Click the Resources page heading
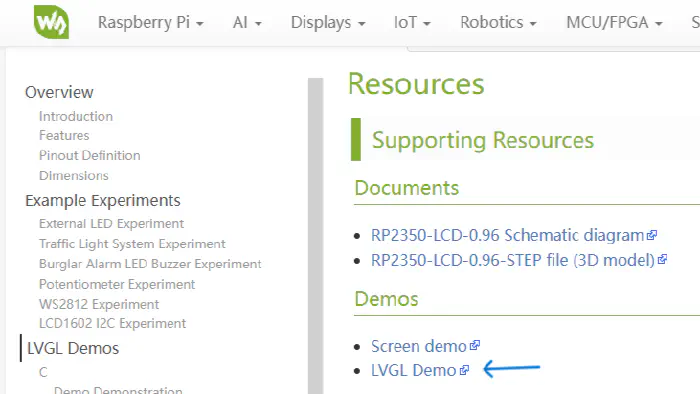The height and width of the screenshot is (394, 700). click(416, 84)
